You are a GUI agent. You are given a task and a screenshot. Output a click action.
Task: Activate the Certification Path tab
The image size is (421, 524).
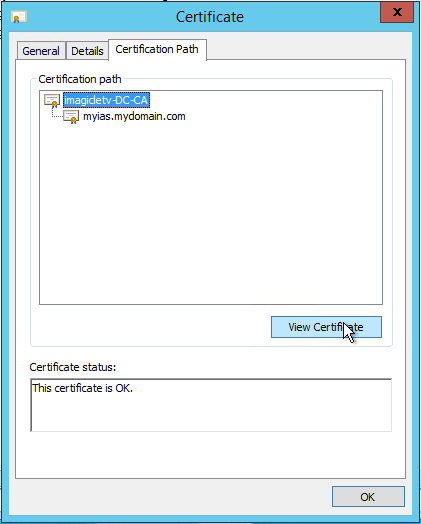(x=157, y=49)
